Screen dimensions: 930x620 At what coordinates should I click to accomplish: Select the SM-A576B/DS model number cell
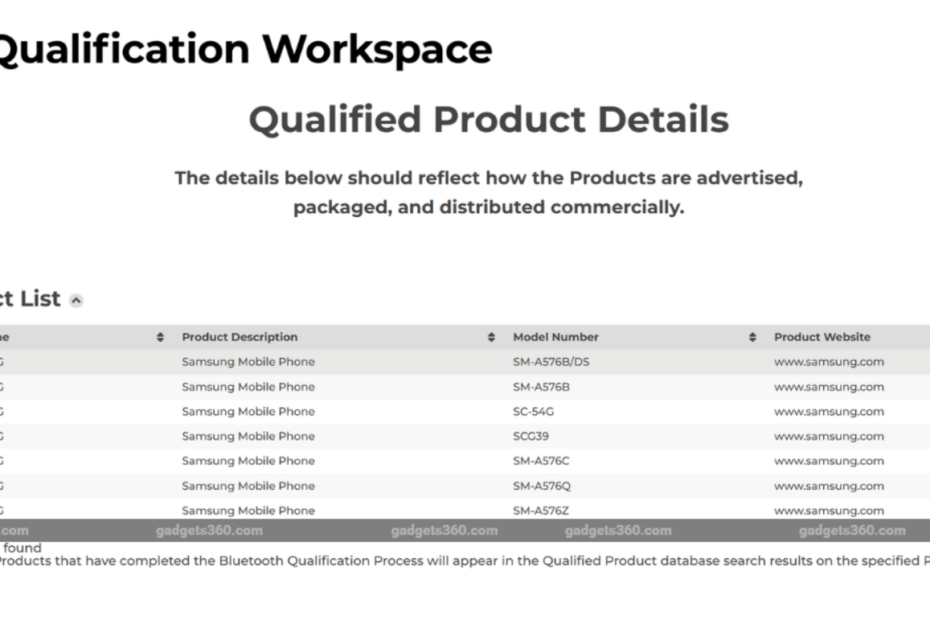click(551, 362)
